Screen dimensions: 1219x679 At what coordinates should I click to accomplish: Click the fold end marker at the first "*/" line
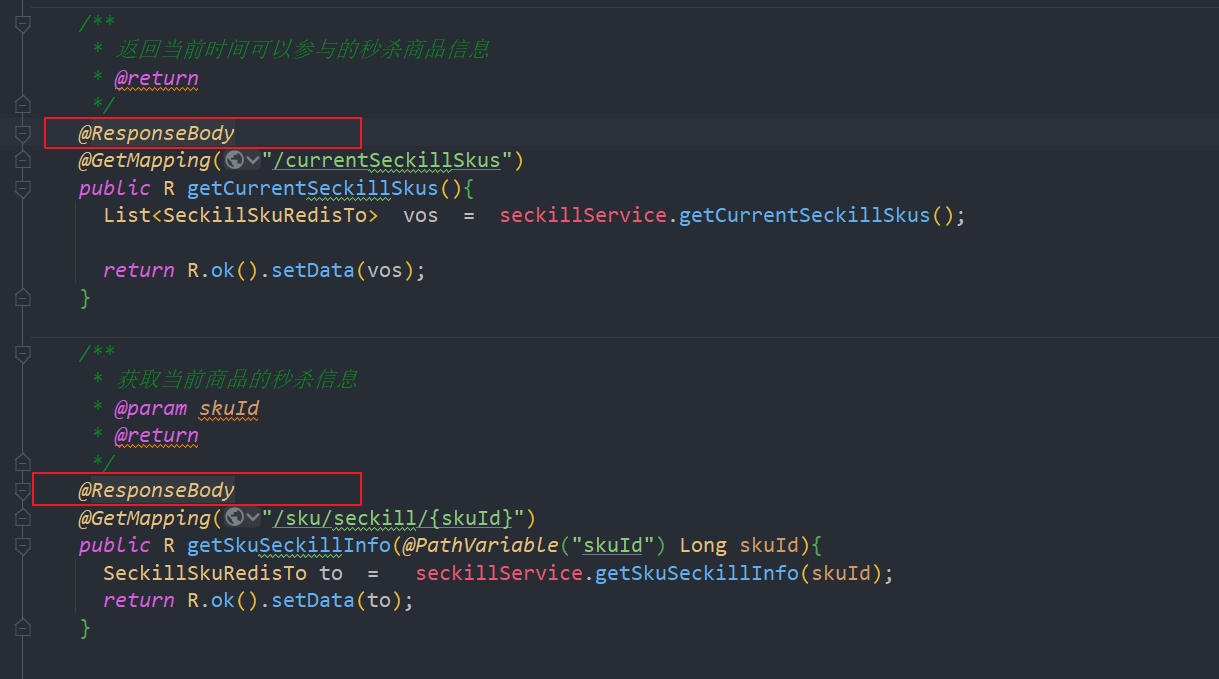pos(23,104)
